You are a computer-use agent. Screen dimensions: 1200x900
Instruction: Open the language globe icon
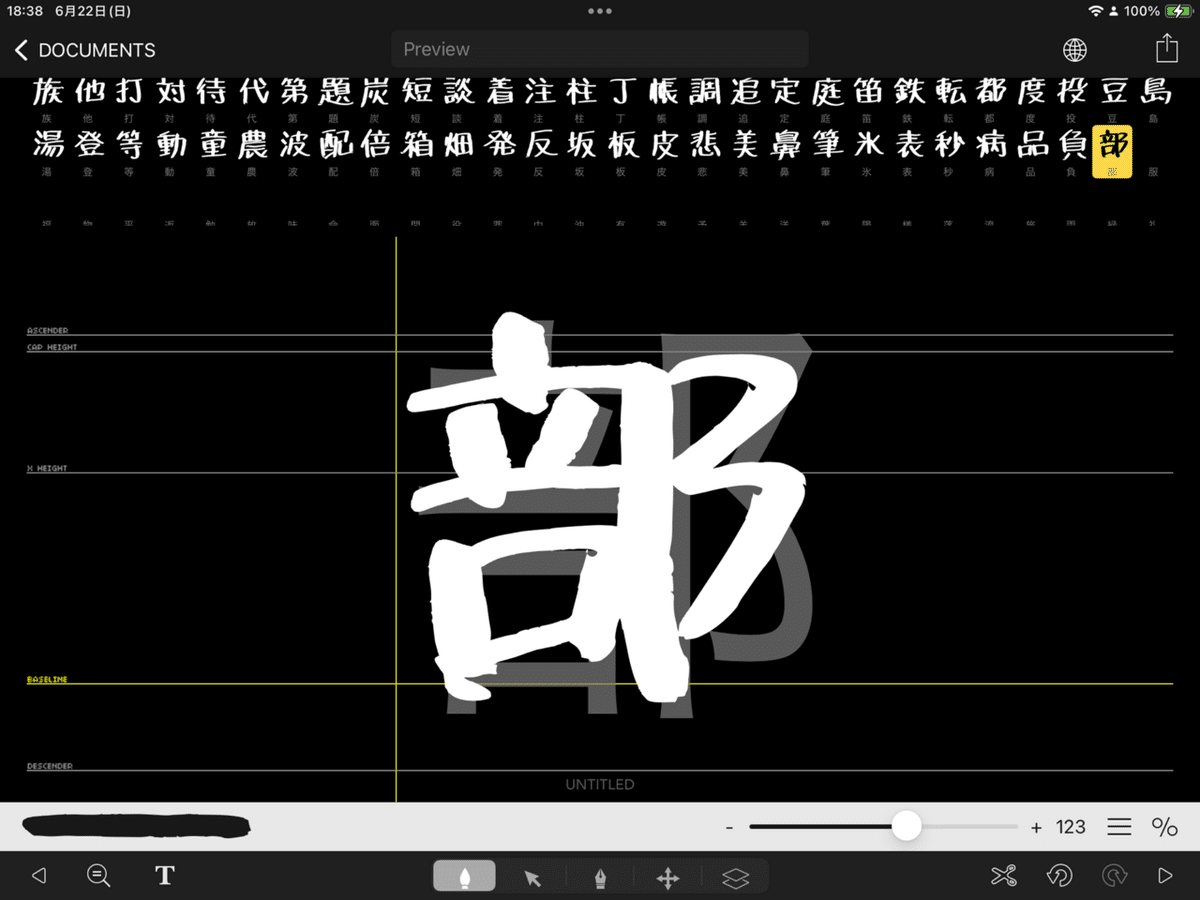coord(1074,49)
